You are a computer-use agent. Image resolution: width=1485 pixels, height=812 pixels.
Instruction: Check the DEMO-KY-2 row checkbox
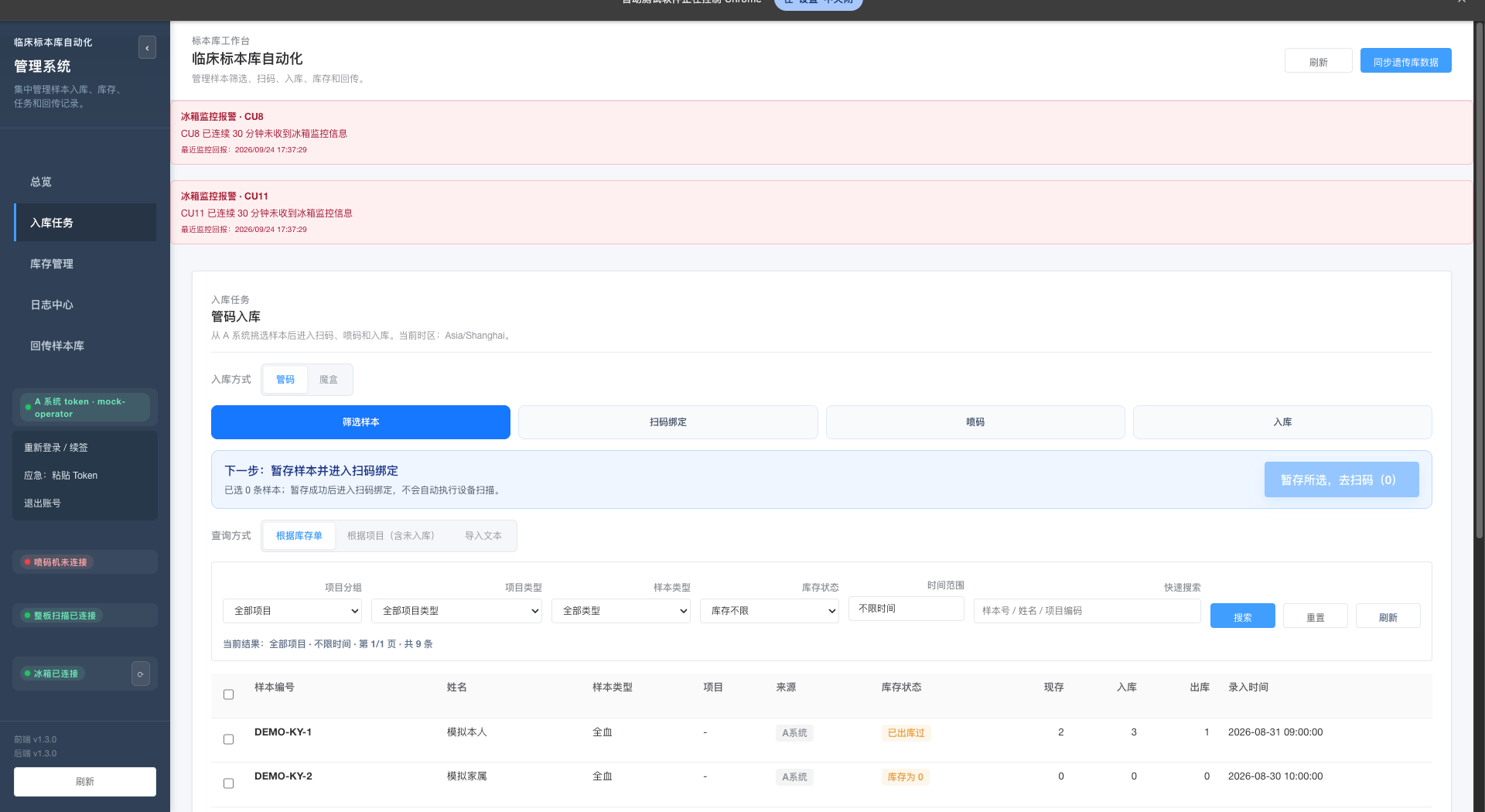tap(228, 783)
